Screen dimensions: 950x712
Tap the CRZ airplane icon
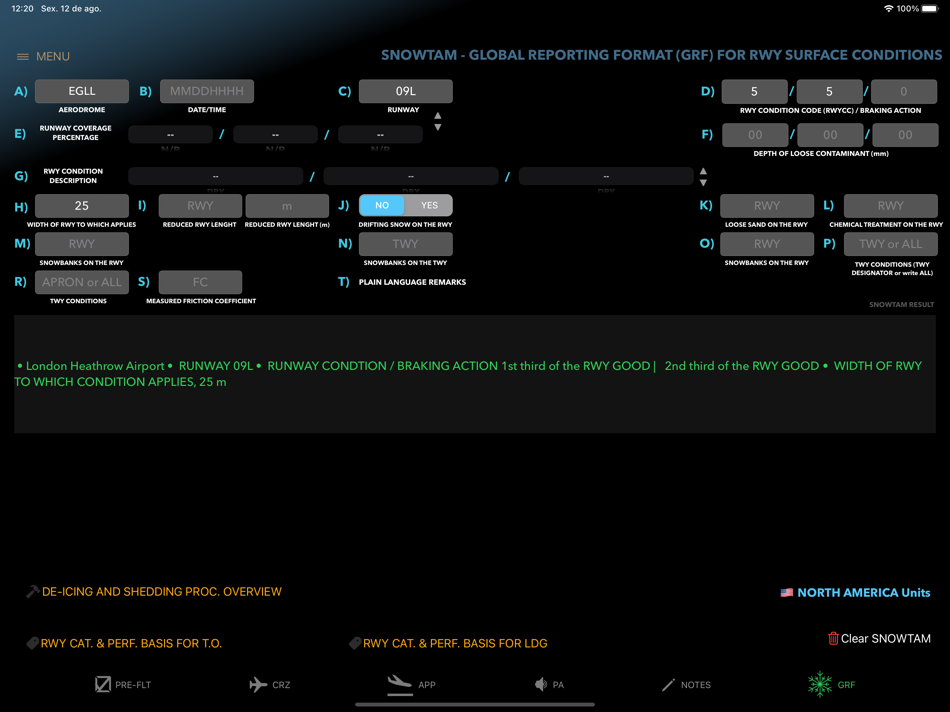click(x=258, y=685)
